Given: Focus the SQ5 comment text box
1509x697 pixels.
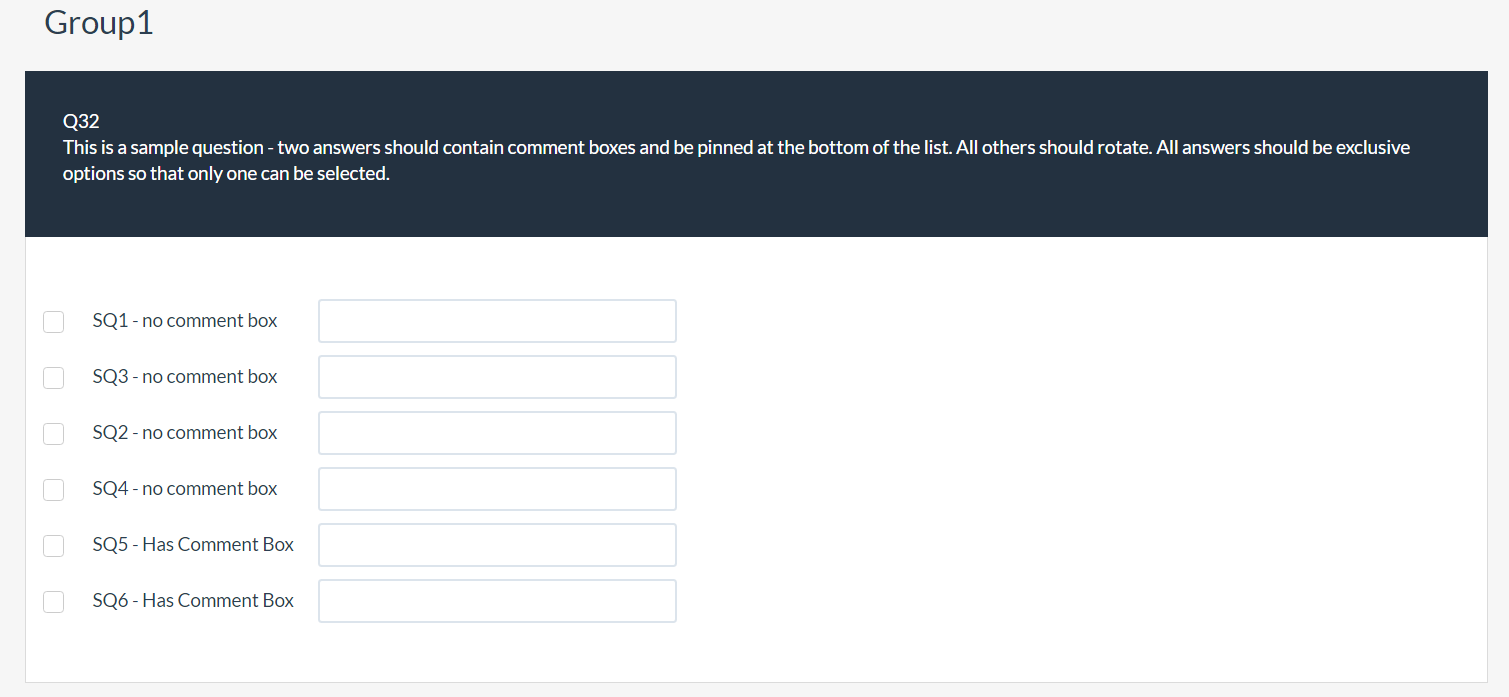Looking at the screenshot, I should [497, 545].
